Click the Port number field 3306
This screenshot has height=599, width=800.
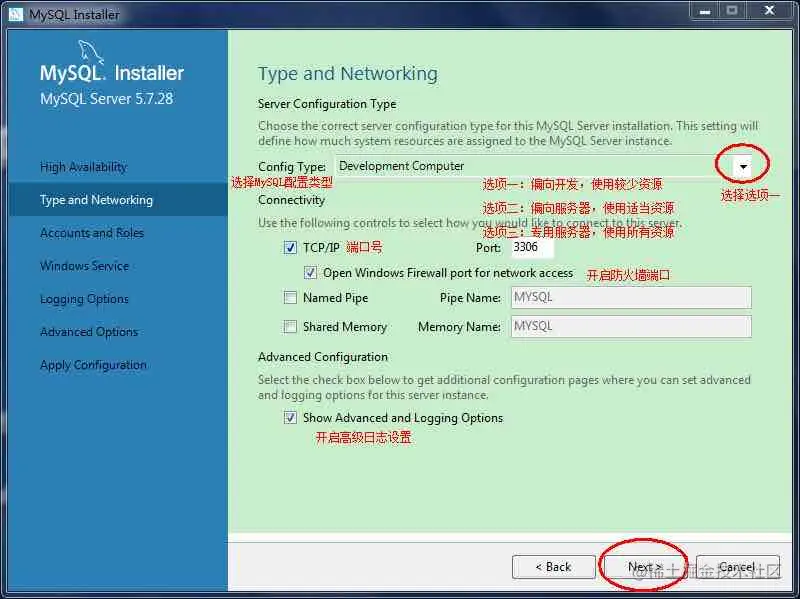tap(532, 247)
